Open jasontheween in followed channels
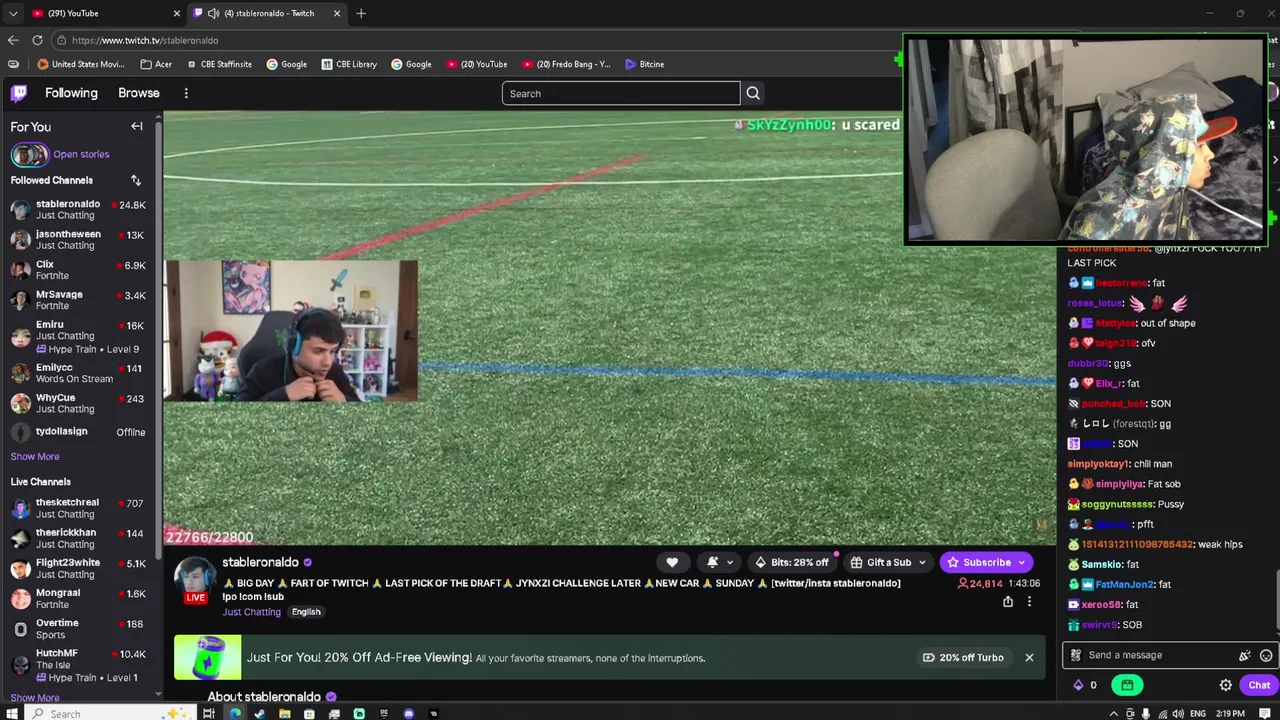1280x720 pixels. click(80, 240)
